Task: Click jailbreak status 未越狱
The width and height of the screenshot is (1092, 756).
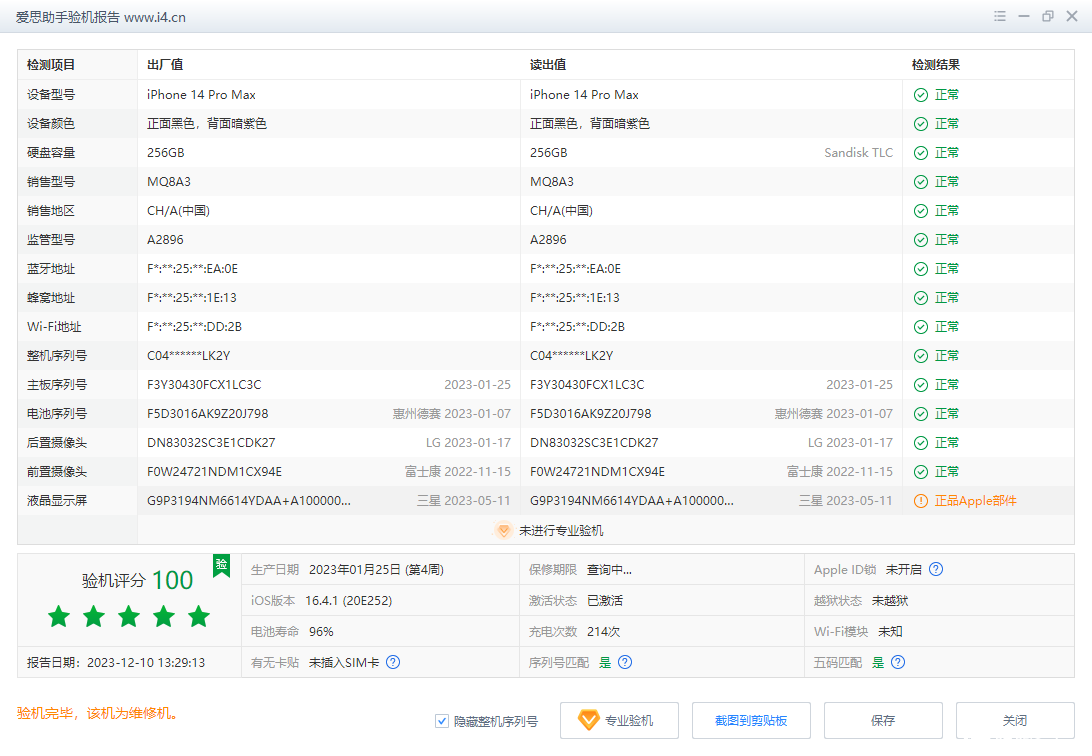Action: point(890,601)
